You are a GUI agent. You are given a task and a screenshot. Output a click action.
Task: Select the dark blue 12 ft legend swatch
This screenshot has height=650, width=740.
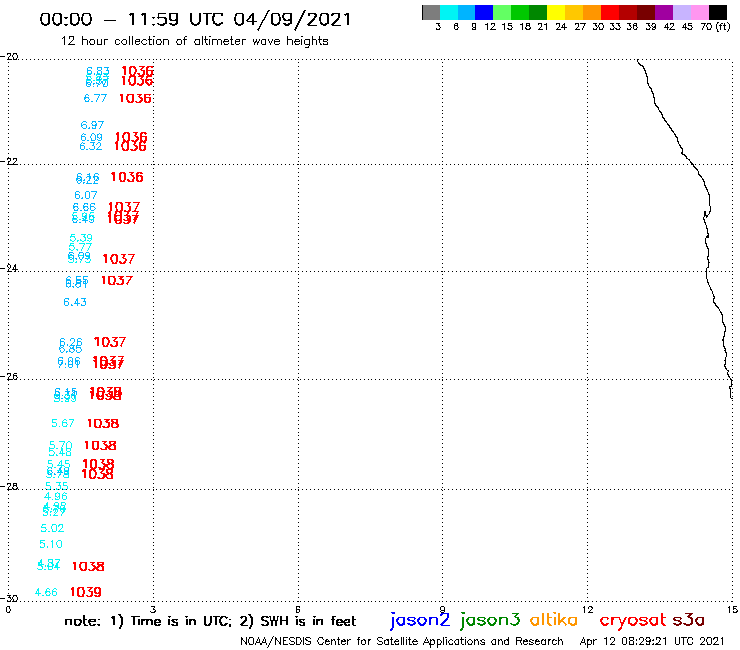click(x=484, y=13)
